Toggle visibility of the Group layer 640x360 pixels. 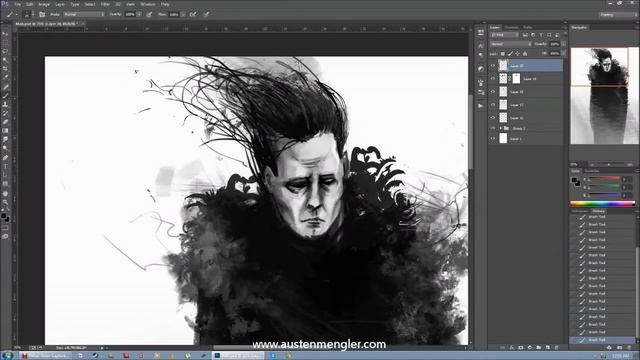493,128
